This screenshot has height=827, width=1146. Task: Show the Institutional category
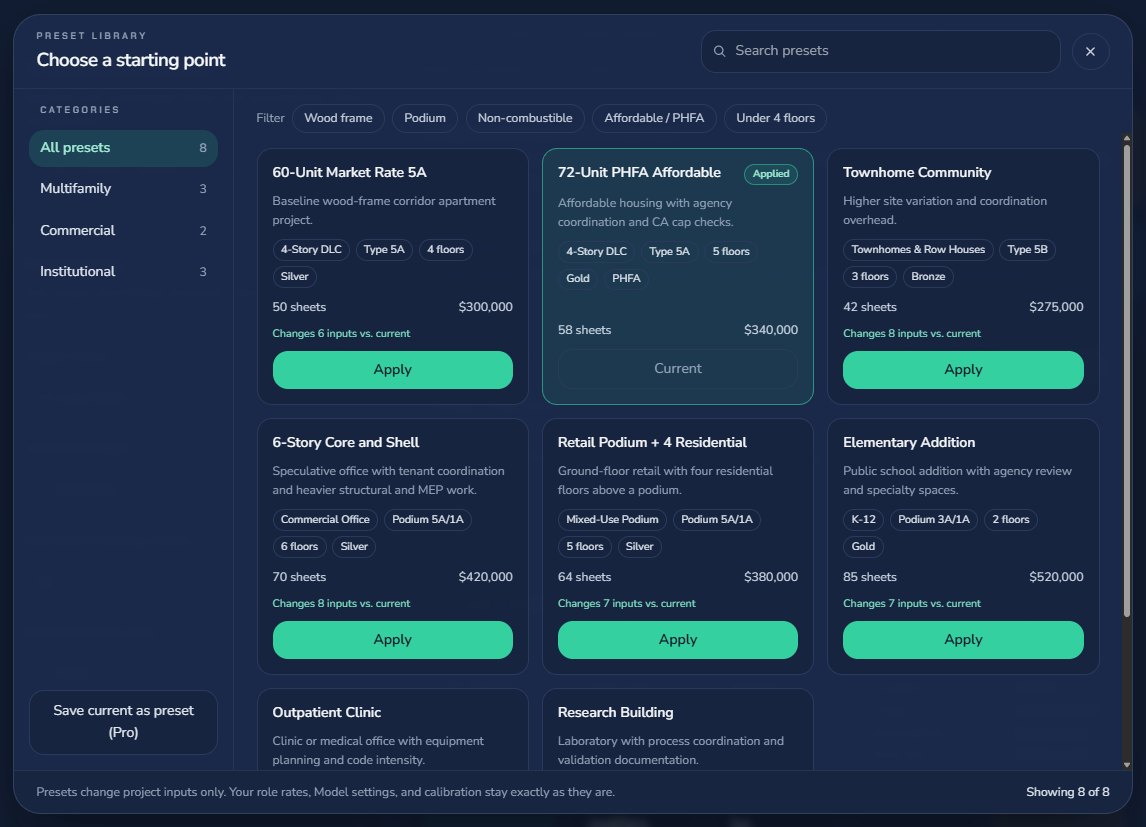click(x=124, y=271)
